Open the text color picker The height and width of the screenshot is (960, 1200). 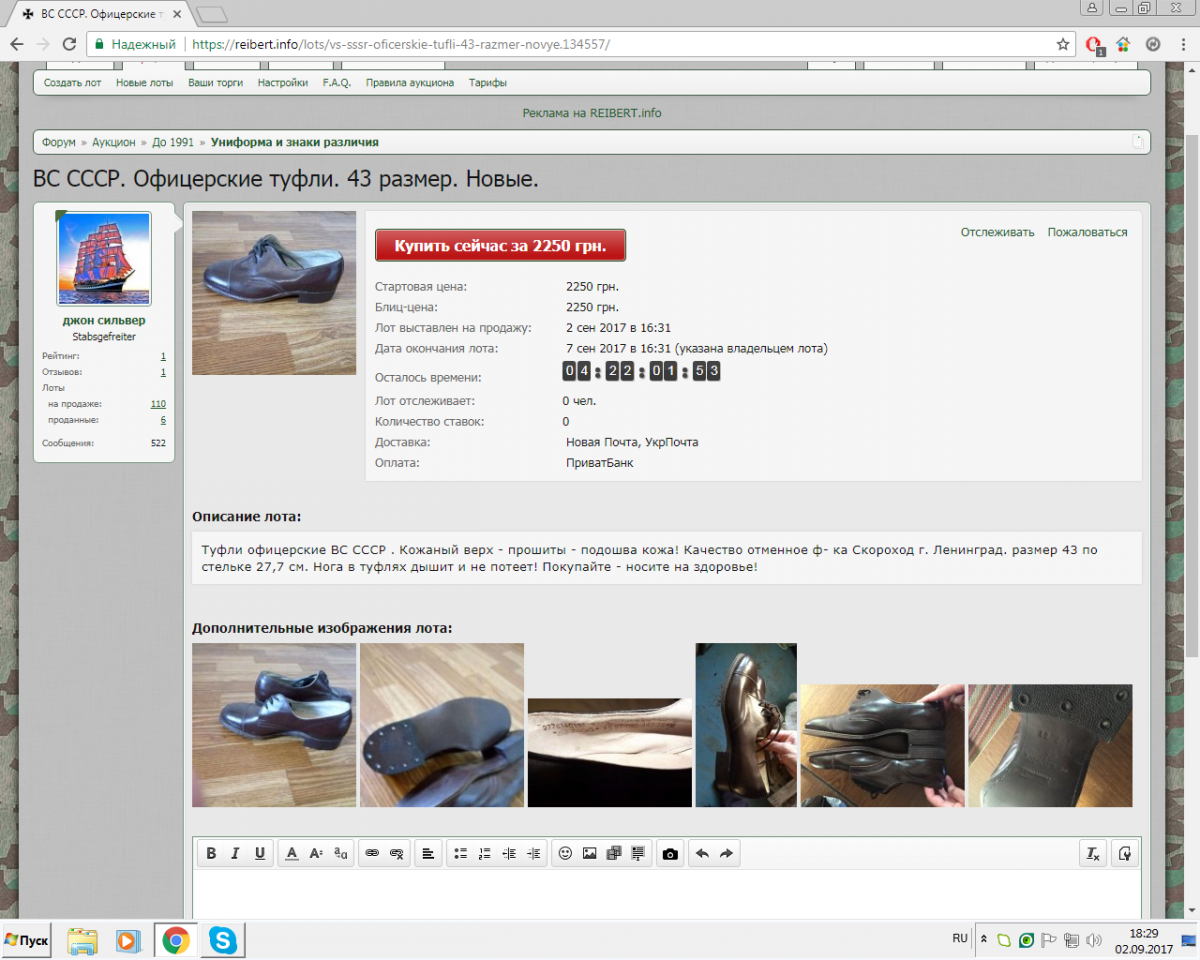coord(292,853)
